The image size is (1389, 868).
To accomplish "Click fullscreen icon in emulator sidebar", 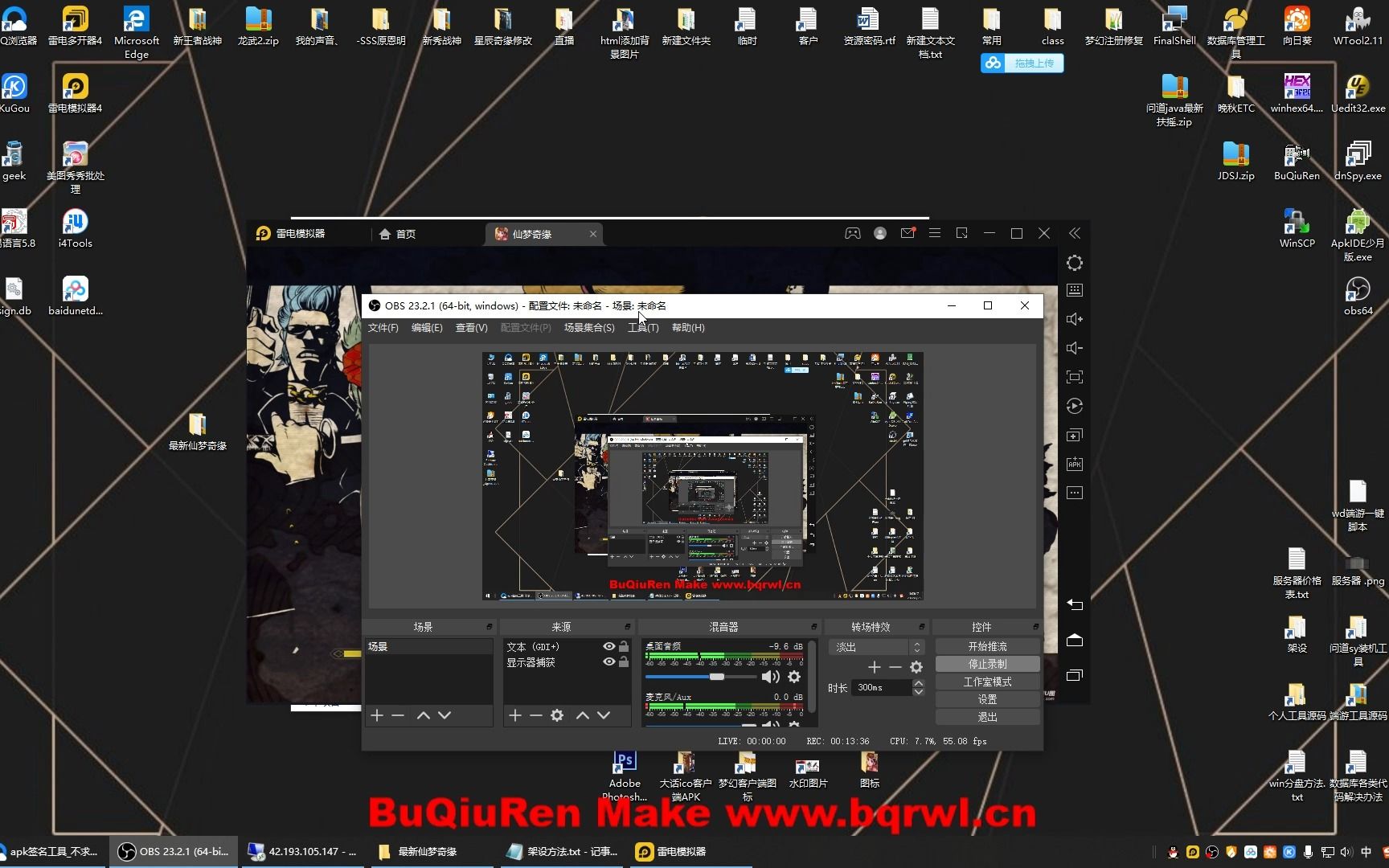I will [1075, 377].
